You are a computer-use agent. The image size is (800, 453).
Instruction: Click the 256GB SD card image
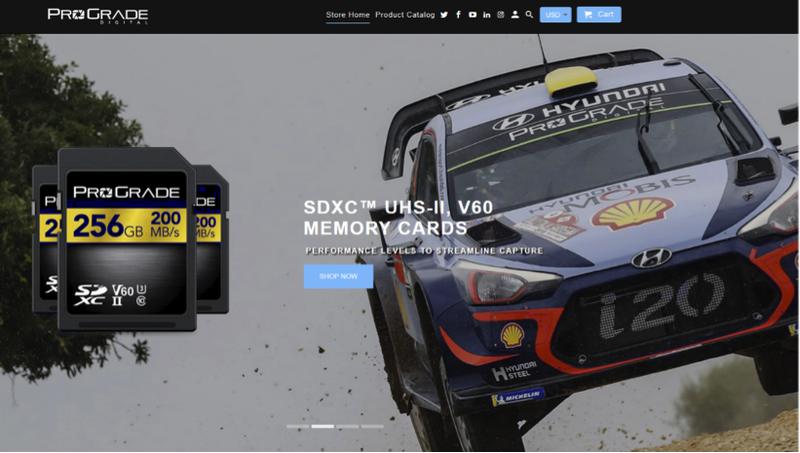127,239
